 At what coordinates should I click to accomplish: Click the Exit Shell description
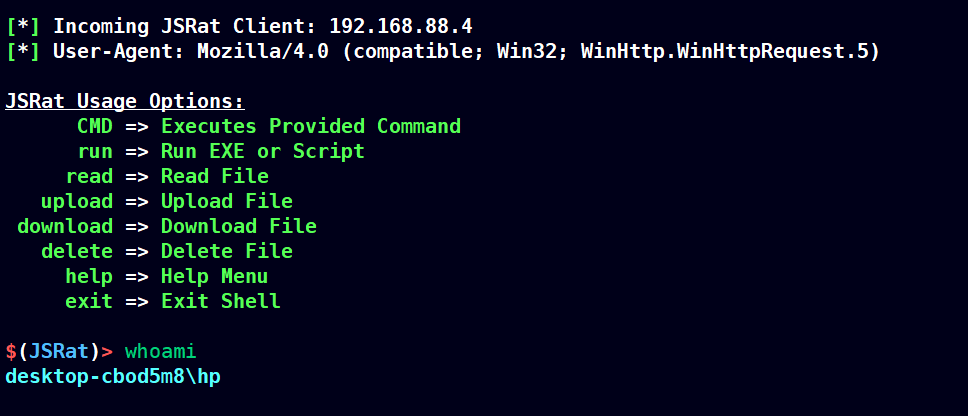[220, 301]
